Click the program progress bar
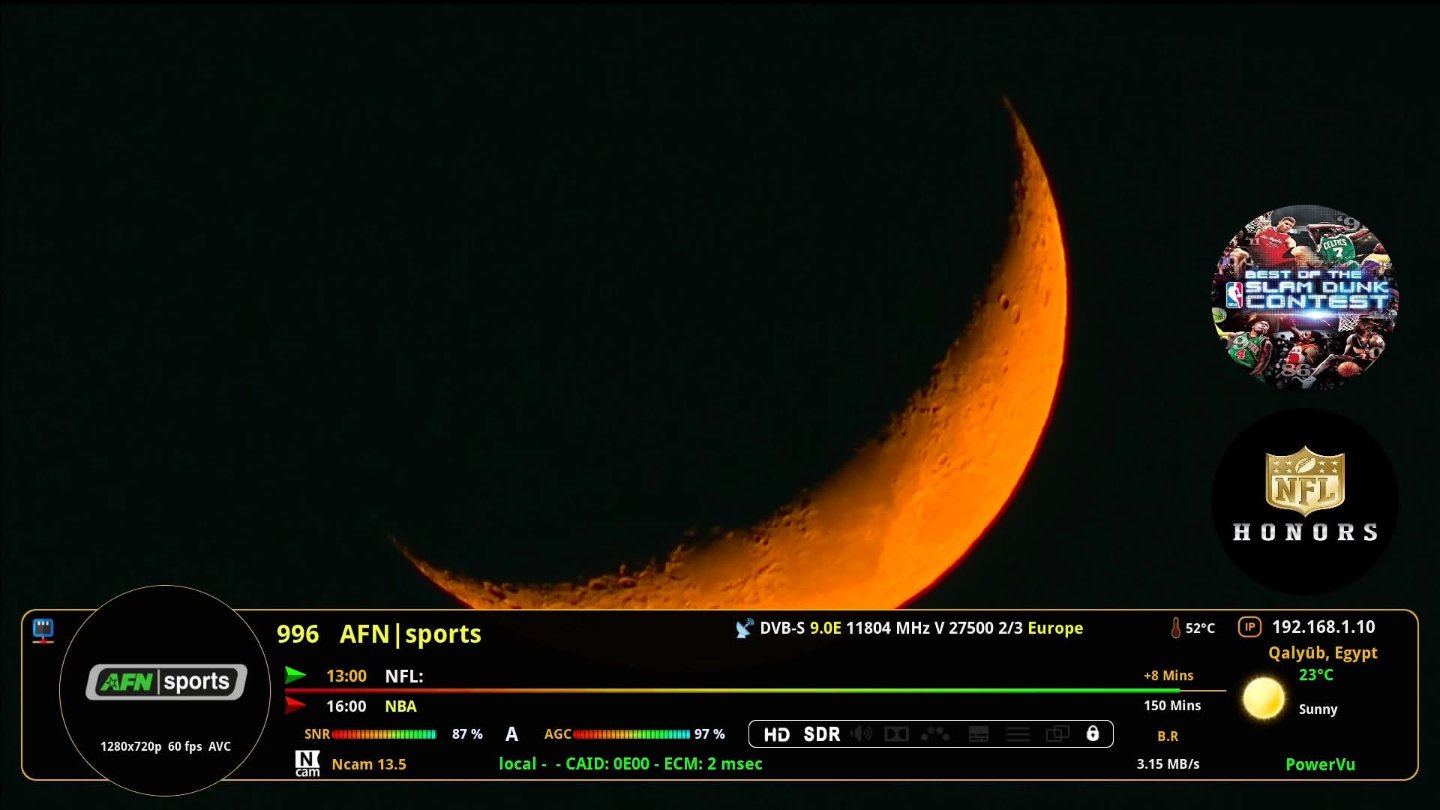This screenshot has width=1440, height=810. (730, 690)
